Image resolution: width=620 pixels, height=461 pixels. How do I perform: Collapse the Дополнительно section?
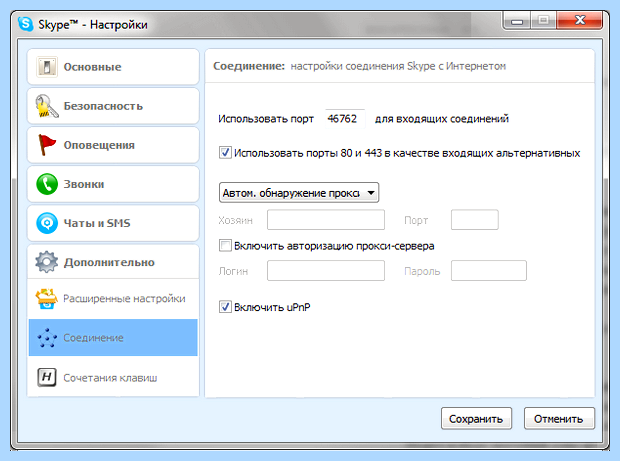point(113,262)
